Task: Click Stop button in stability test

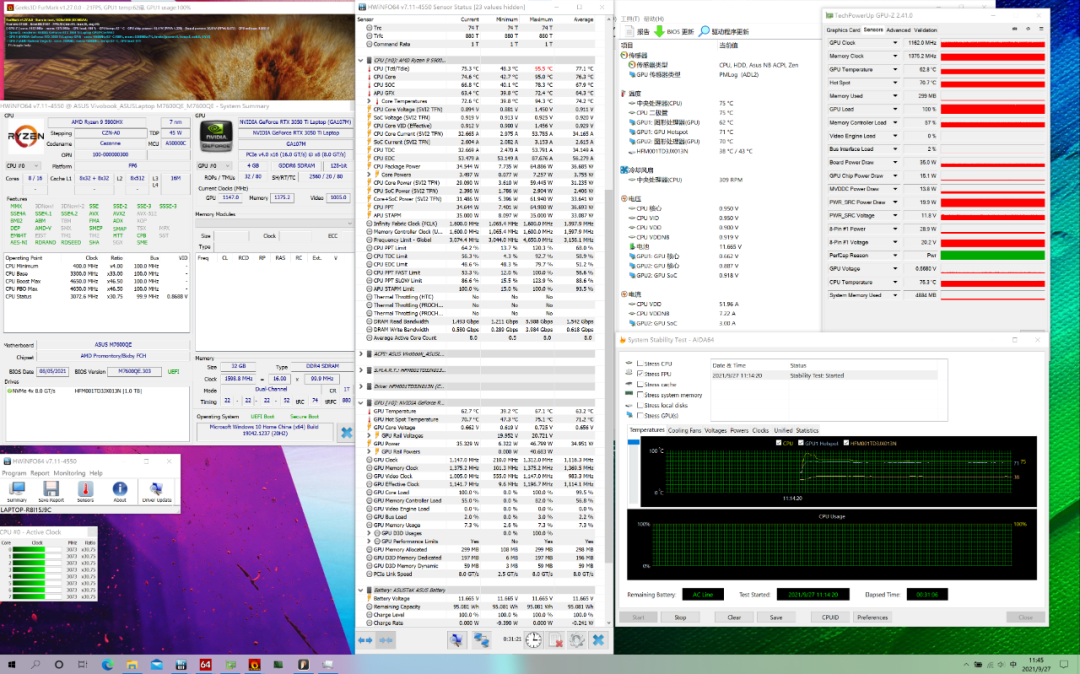Action: (x=680, y=618)
